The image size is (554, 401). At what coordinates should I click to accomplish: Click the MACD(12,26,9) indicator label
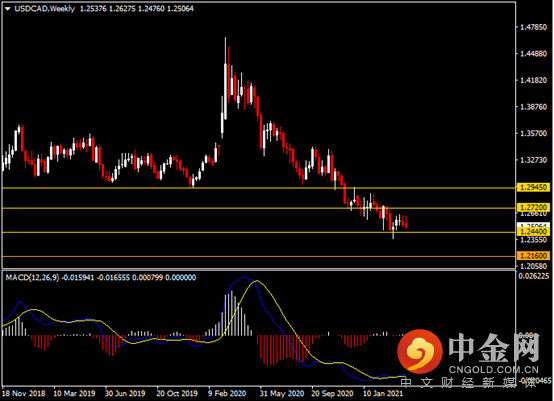pos(32,278)
